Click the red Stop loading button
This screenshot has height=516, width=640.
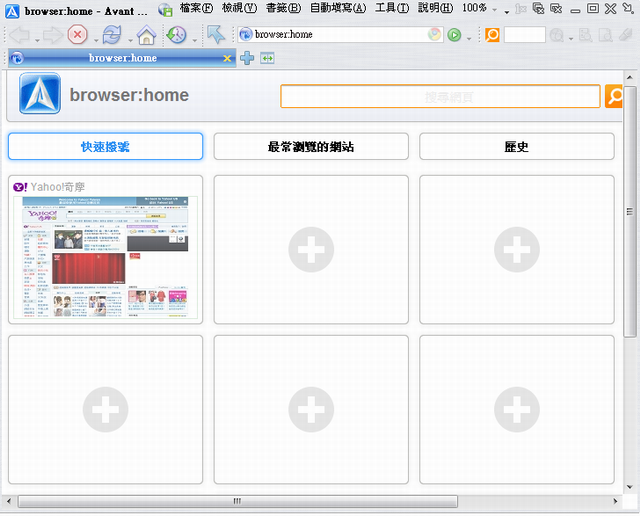[x=77, y=35]
